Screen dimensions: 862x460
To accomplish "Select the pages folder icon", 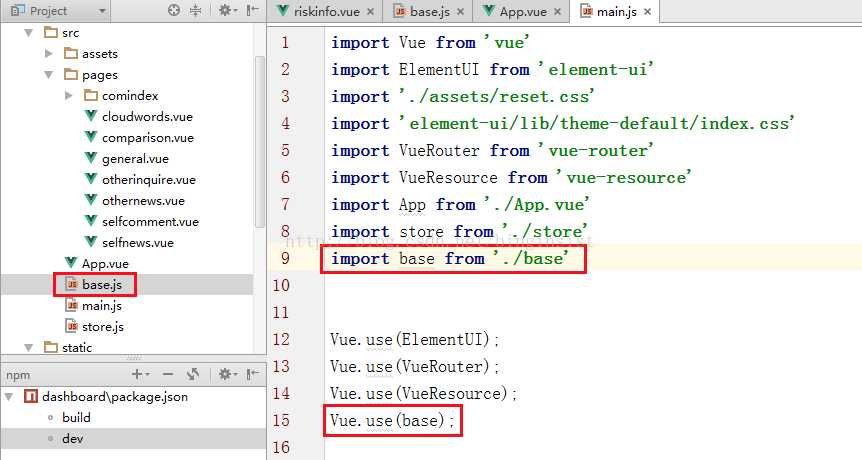I will (x=71, y=74).
